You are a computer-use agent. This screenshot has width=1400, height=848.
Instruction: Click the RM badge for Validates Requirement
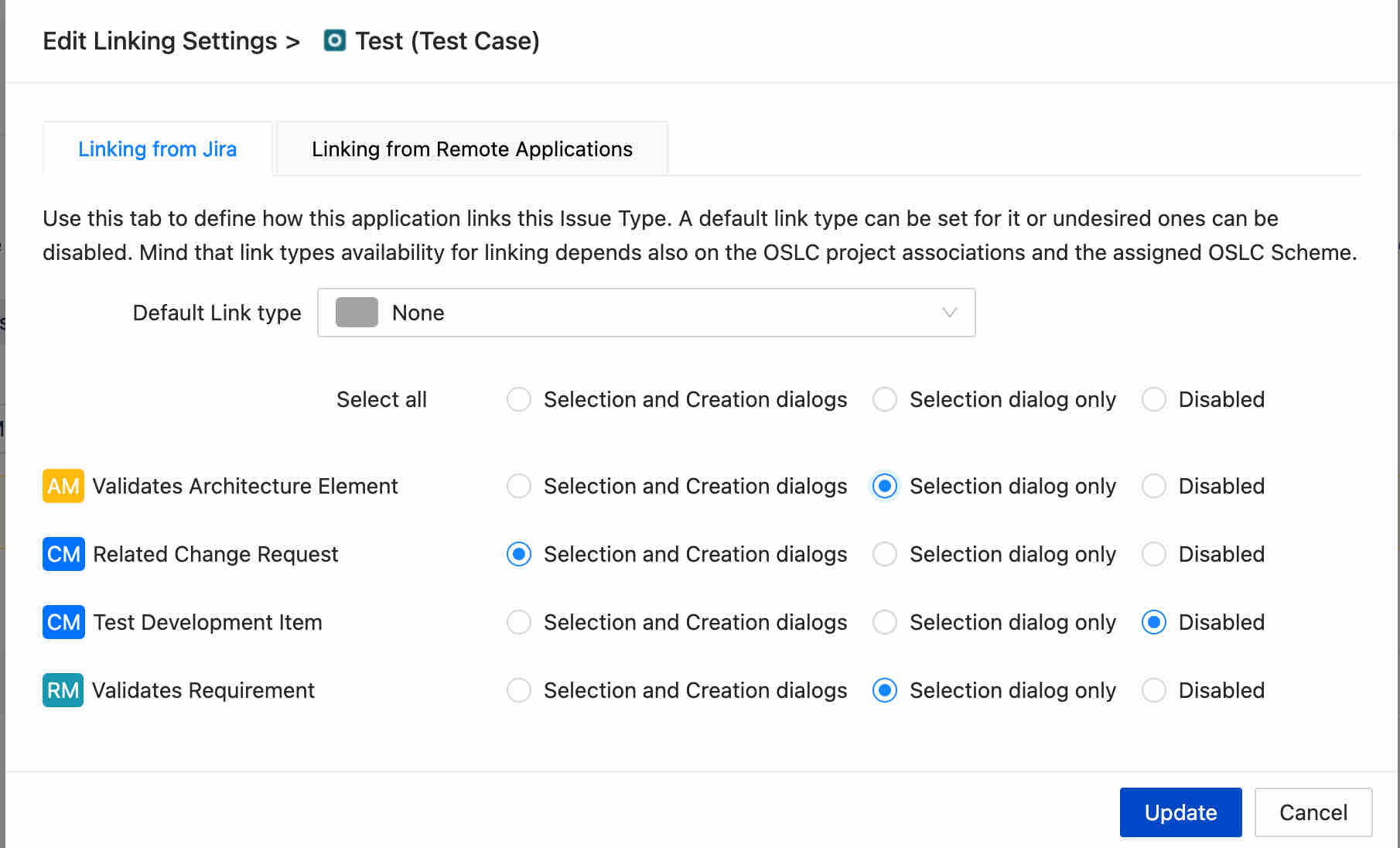(63, 690)
